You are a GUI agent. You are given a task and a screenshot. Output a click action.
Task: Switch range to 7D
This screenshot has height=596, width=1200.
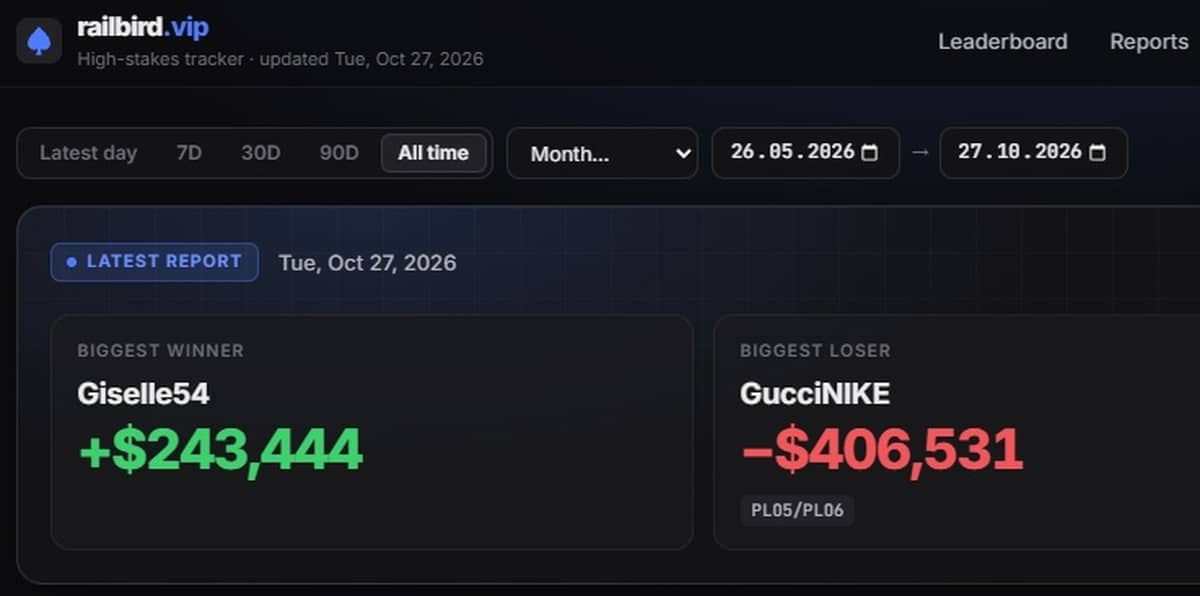pos(189,153)
